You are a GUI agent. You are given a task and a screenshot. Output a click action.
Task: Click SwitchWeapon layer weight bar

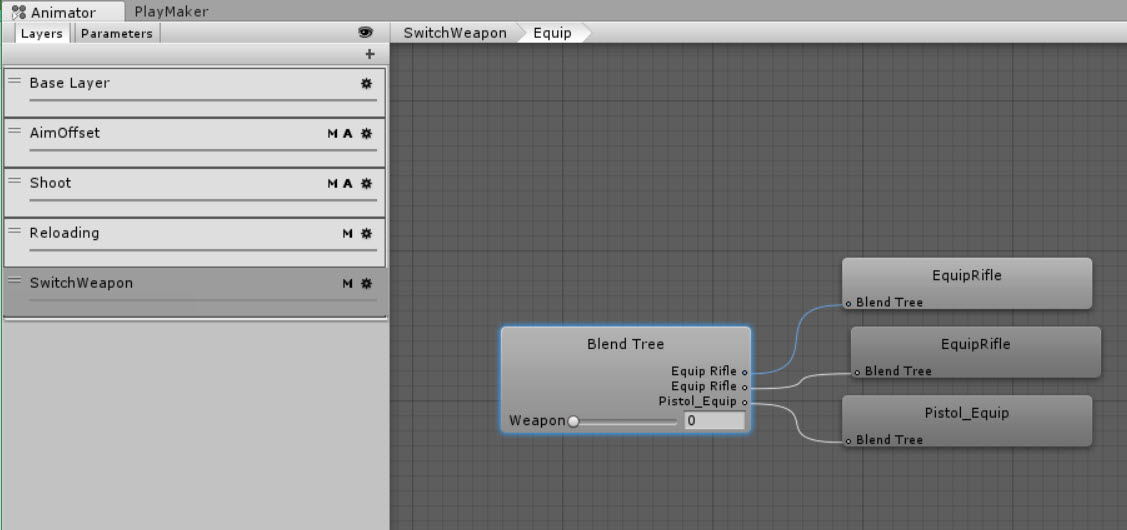pos(203,300)
